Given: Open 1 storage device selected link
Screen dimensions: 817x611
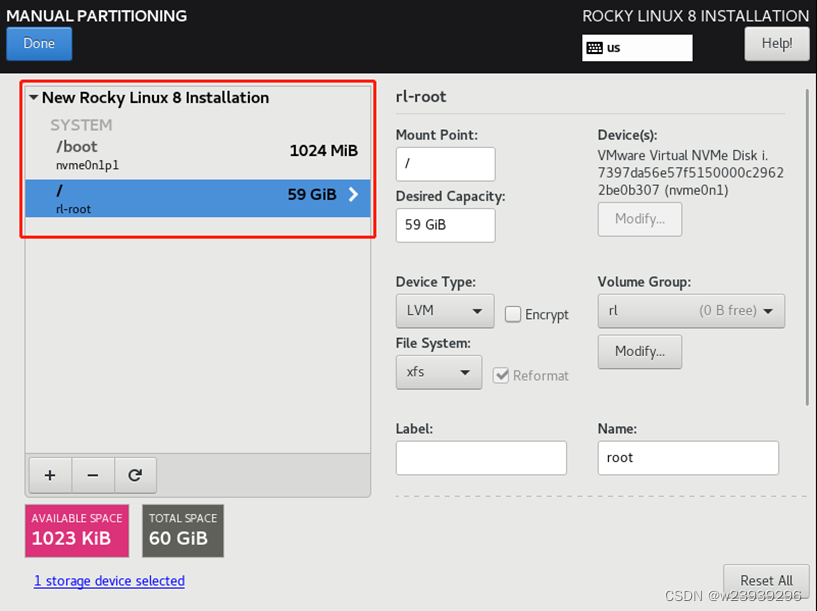Looking at the screenshot, I should (x=109, y=581).
